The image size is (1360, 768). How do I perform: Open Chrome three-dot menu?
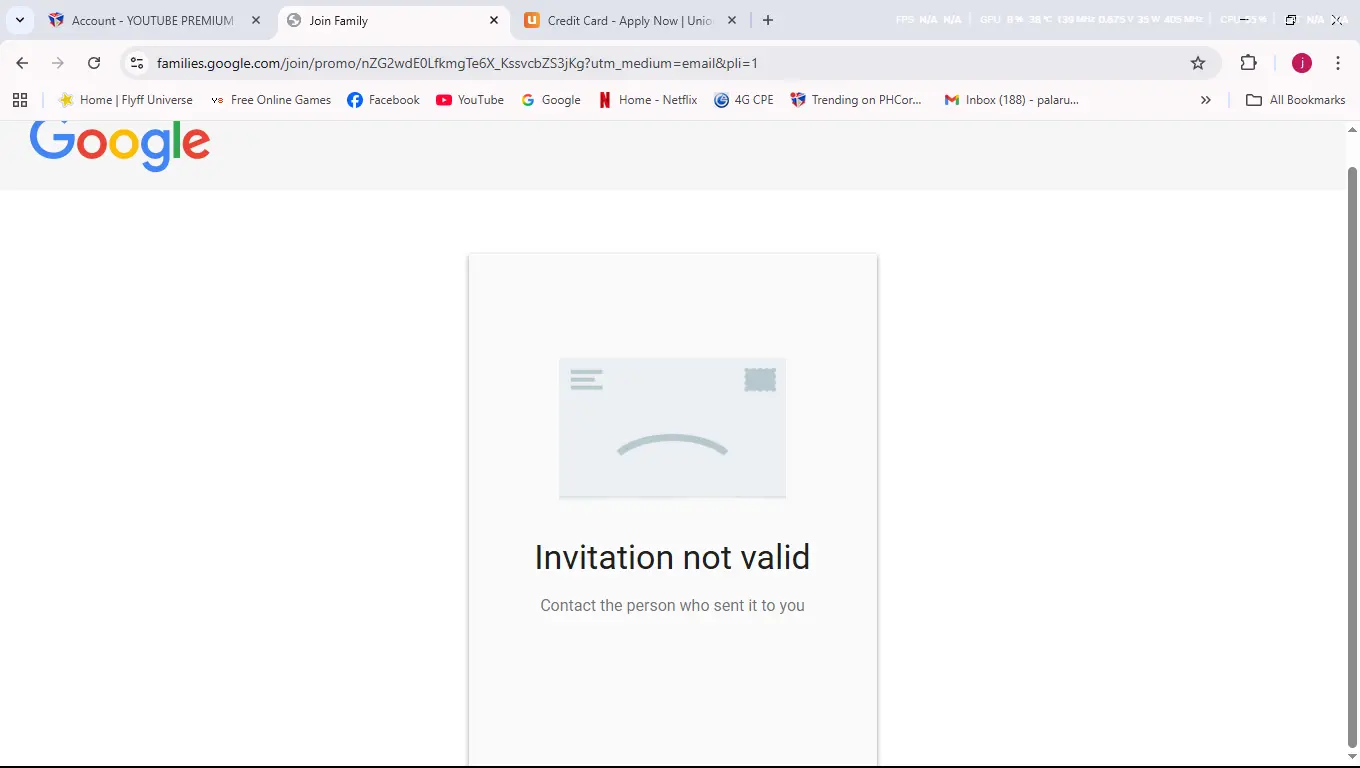point(1338,63)
